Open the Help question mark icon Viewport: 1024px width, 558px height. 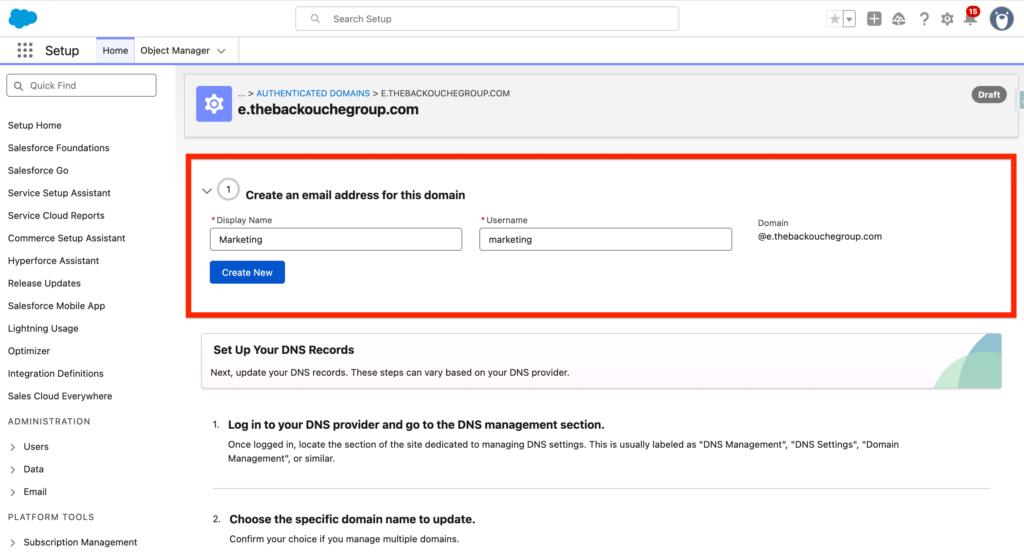point(924,19)
